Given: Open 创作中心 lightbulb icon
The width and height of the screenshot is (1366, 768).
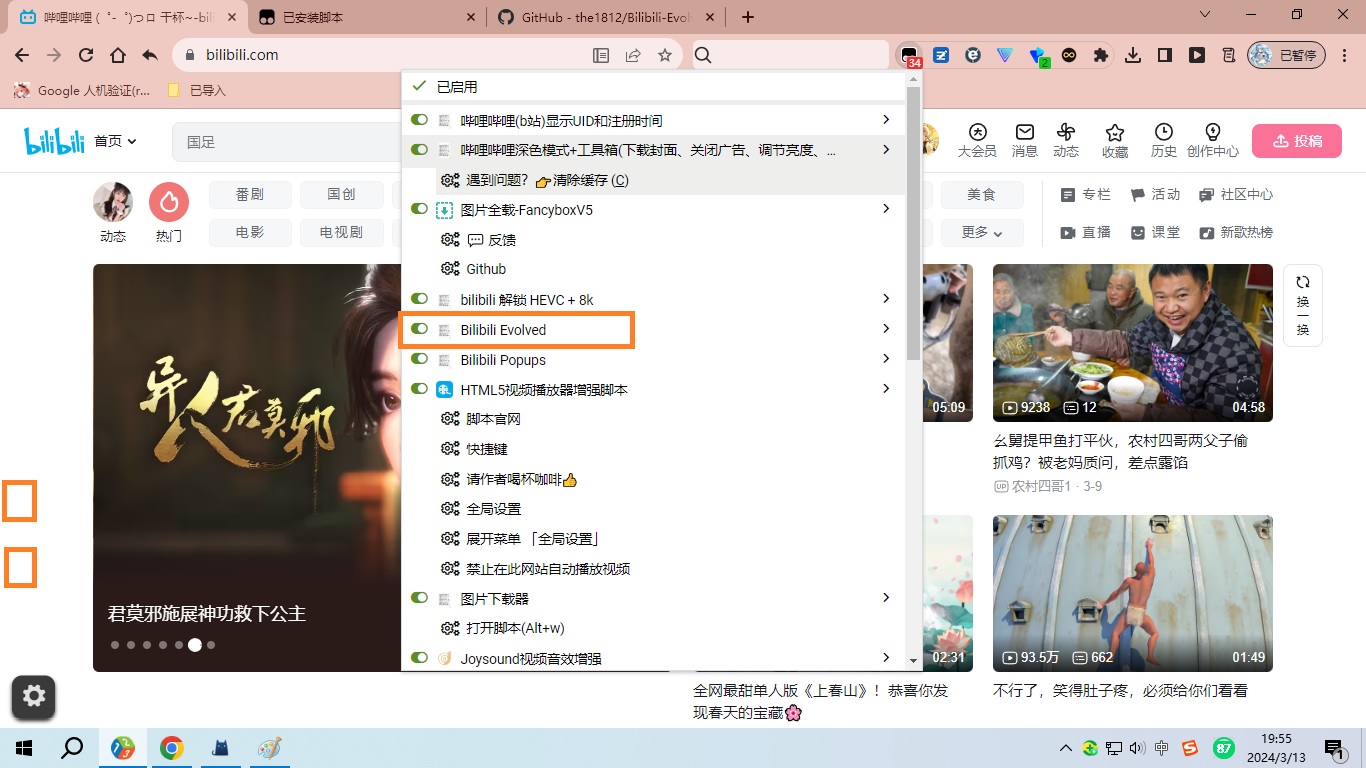Looking at the screenshot, I should tap(1213, 141).
